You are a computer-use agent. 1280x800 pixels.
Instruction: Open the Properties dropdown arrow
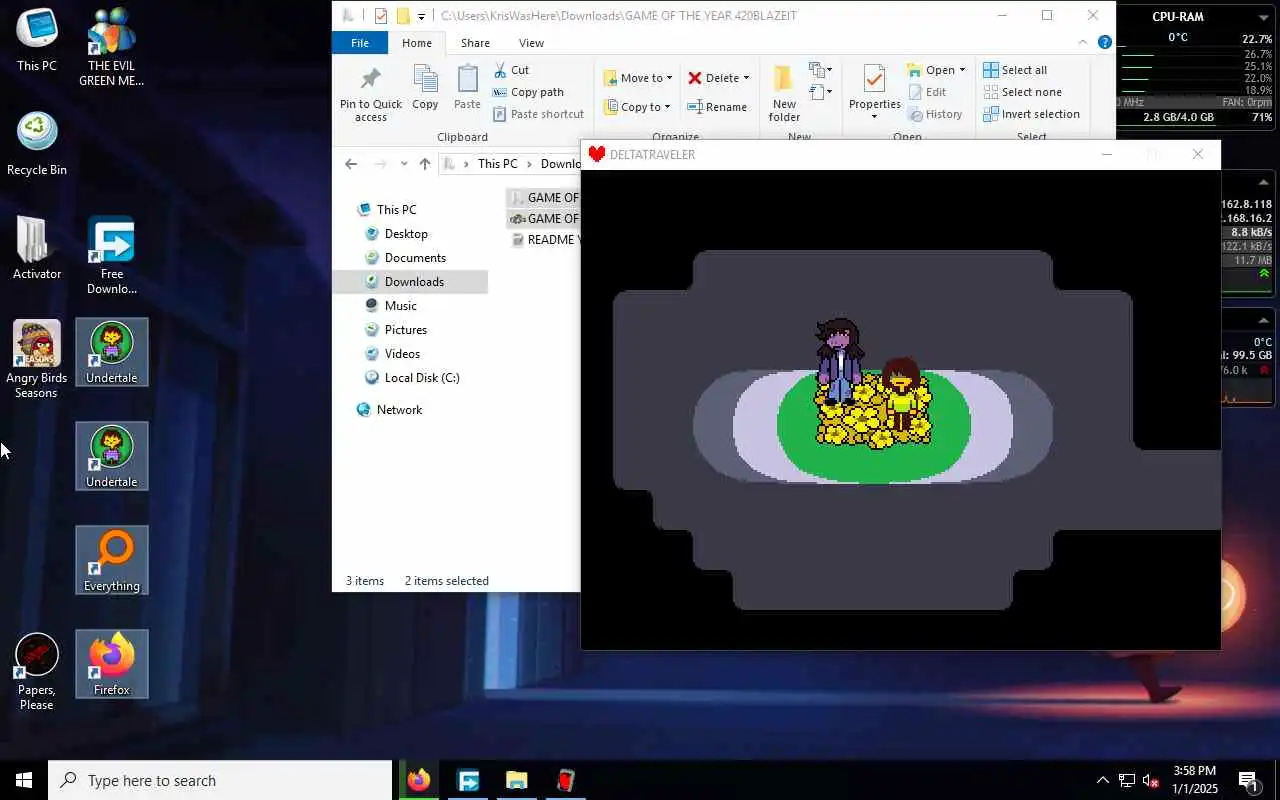[874, 117]
